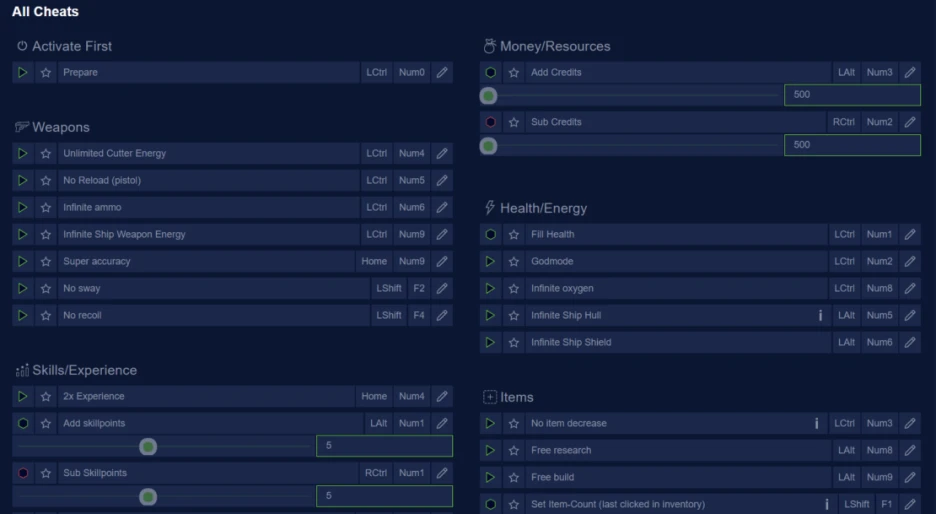The image size is (936, 514).
Task: Click the star icon for Infinite ammo
Action: coord(46,207)
